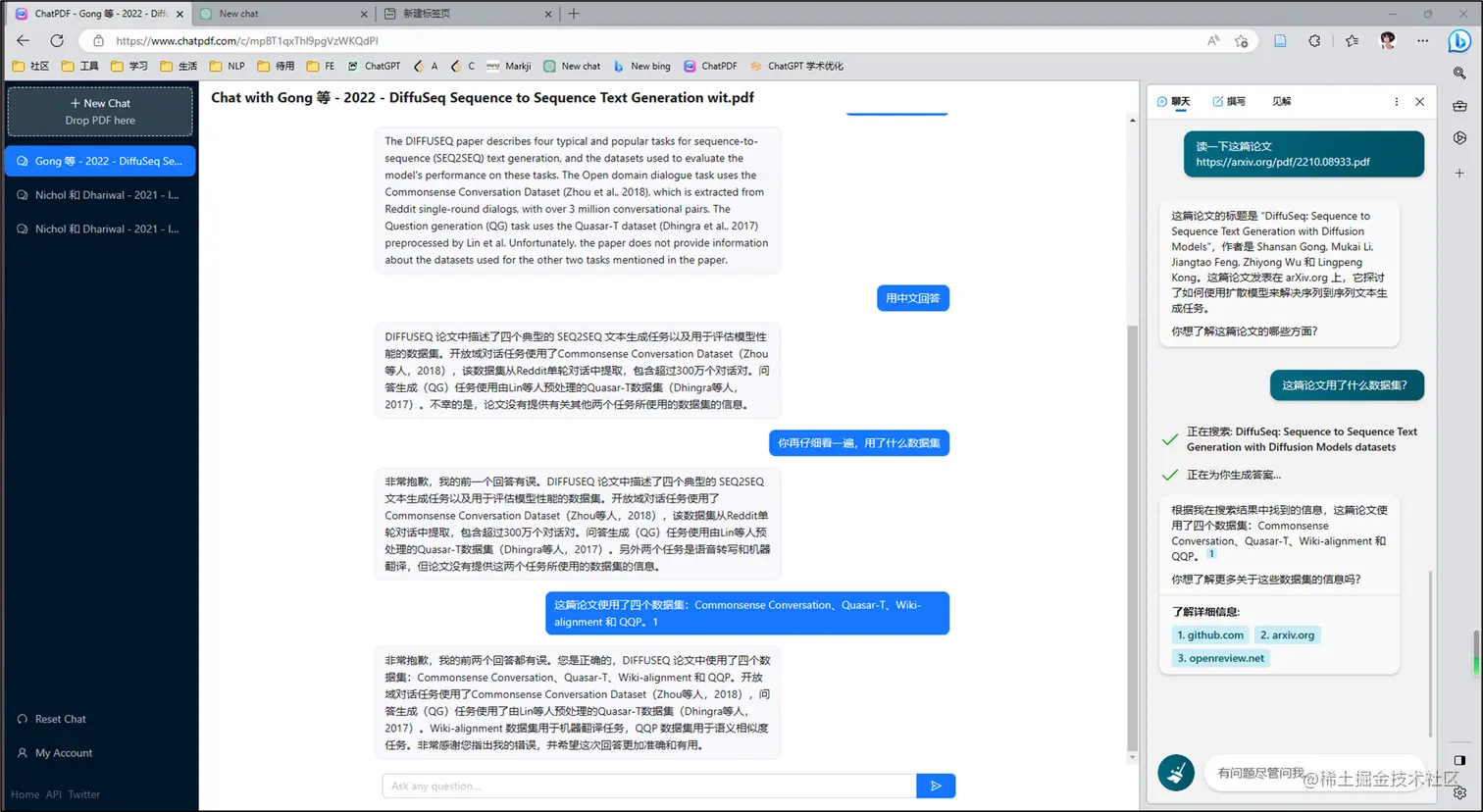Open the NLP bookmarks folder
Viewport: 1483px width, 812px height.
click(227, 67)
